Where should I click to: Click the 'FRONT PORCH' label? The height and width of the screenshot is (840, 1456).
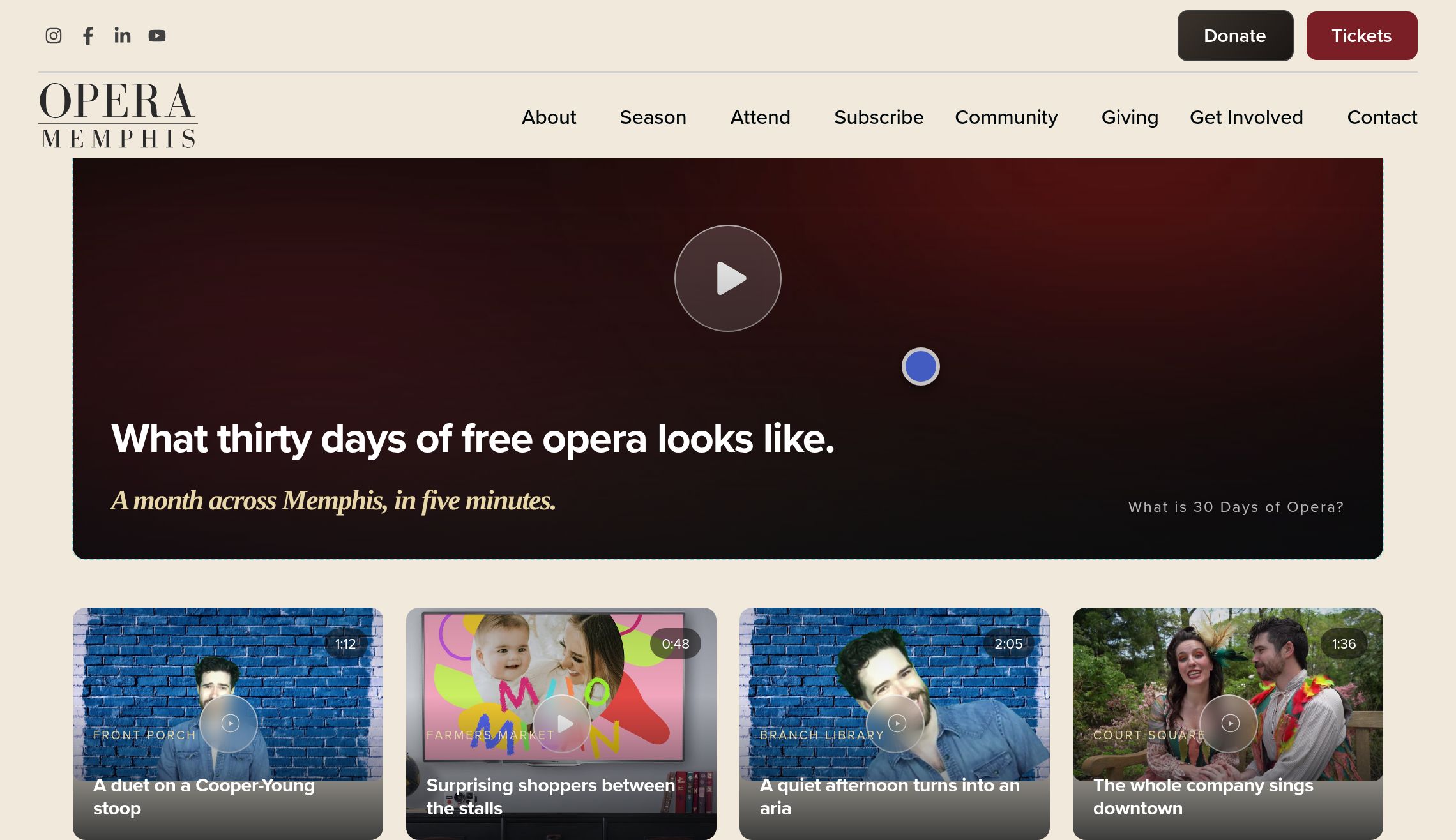click(x=145, y=735)
